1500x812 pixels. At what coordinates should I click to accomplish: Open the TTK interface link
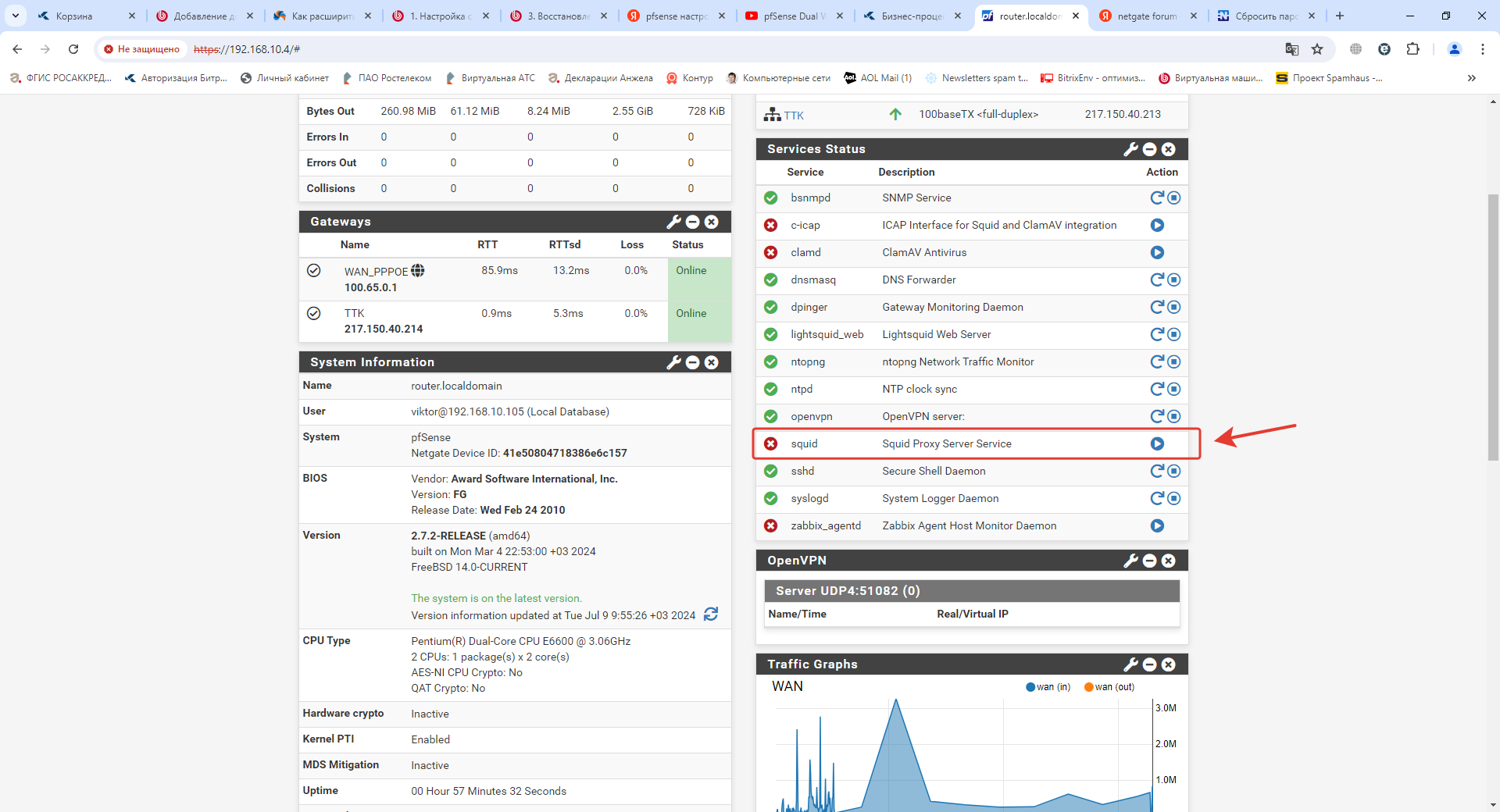[x=794, y=116]
